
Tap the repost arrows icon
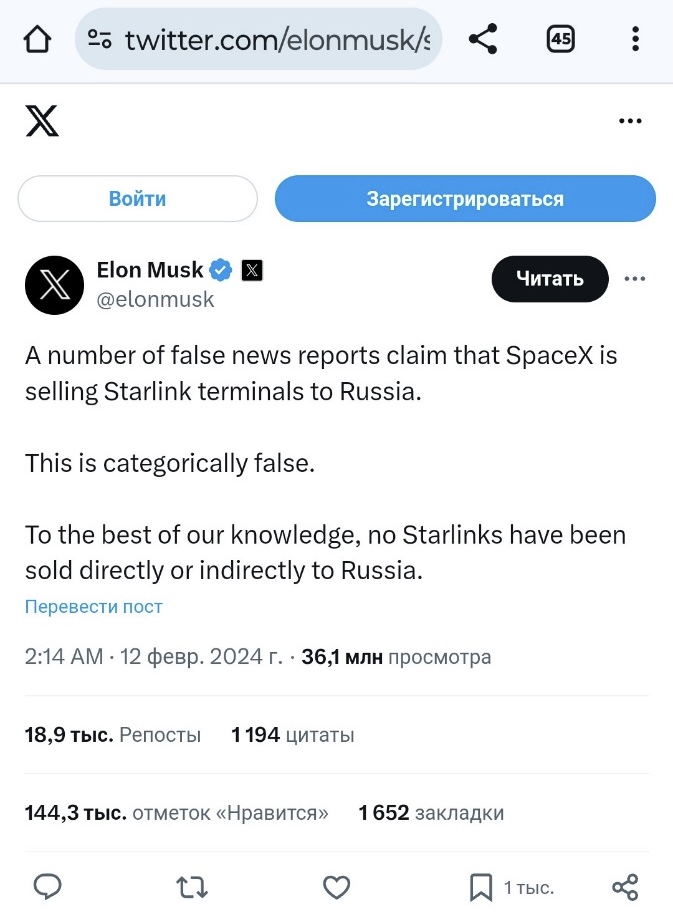[192, 887]
